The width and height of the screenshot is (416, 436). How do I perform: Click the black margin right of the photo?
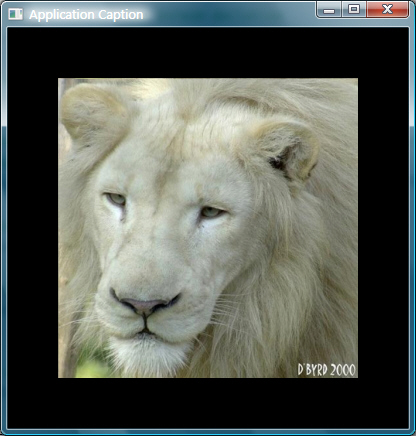click(383, 228)
